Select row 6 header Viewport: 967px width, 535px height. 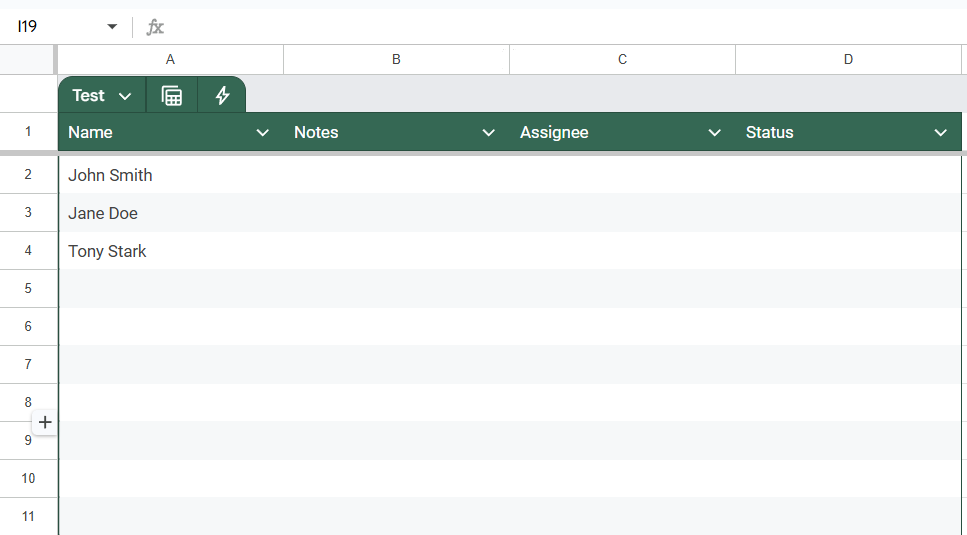pyautogui.click(x=28, y=327)
